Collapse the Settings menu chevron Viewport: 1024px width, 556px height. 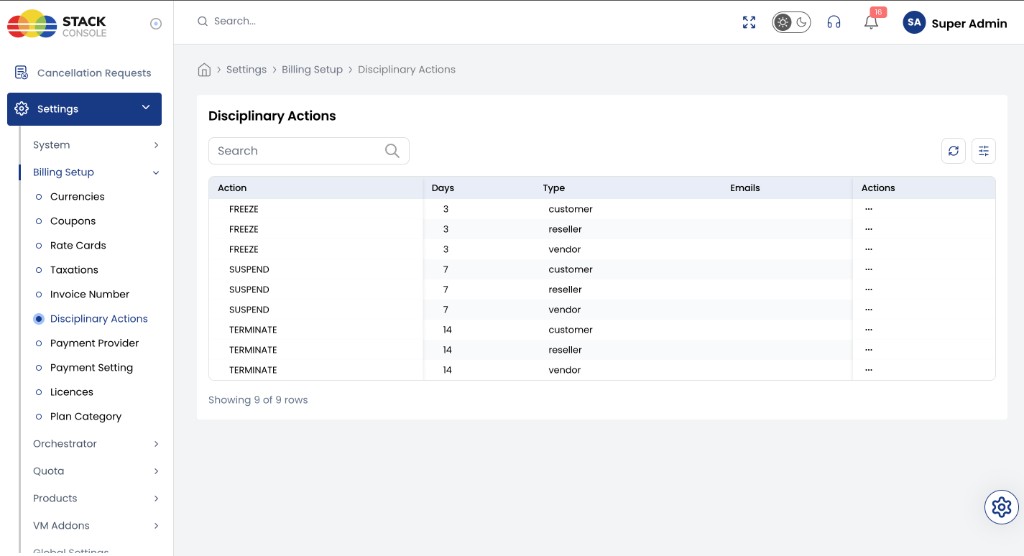pyautogui.click(x=146, y=108)
